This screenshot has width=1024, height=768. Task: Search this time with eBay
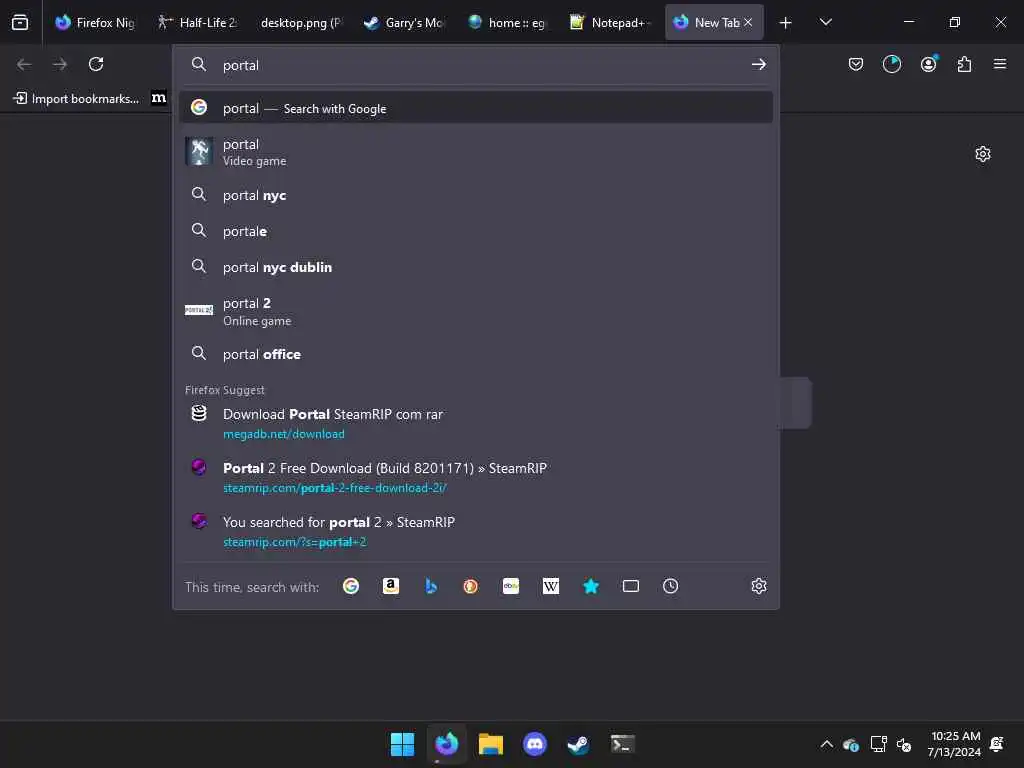pyautogui.click(x=511, y=586)
